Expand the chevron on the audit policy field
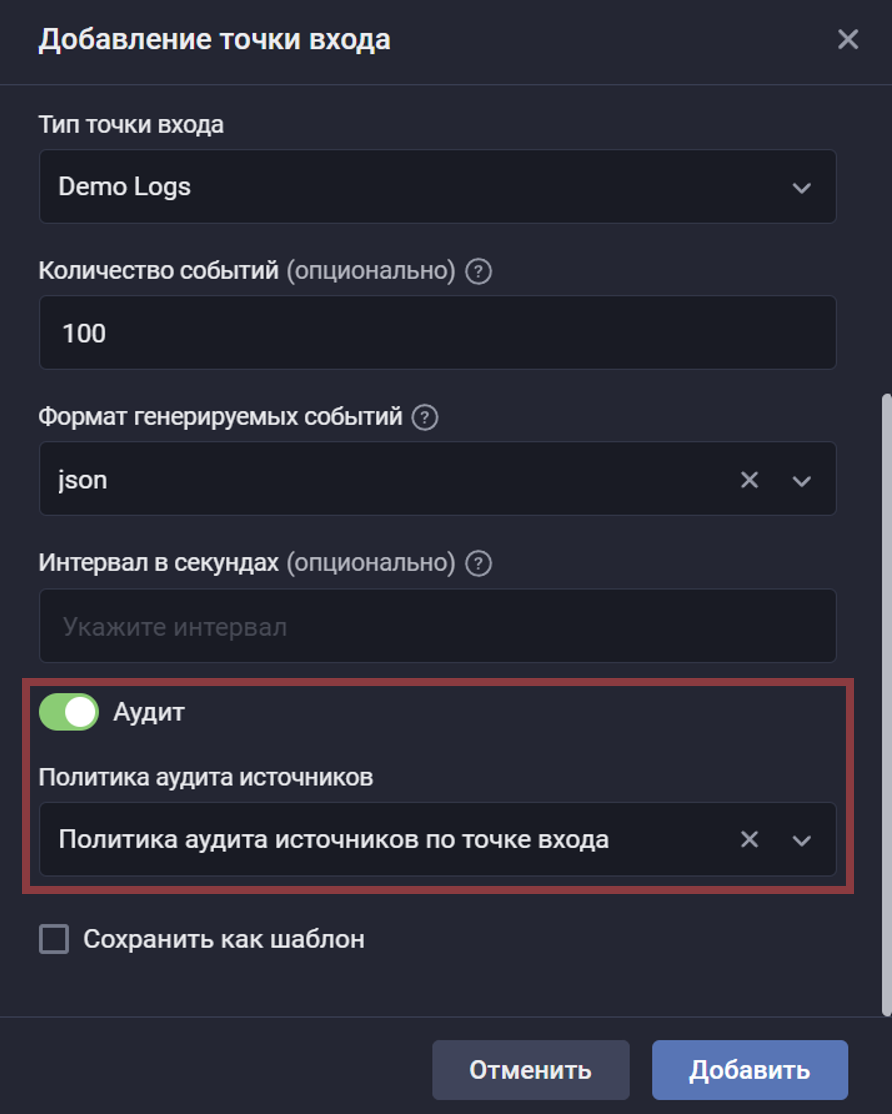The height and width of the screenshot is (1114, 892). point(800,839)
